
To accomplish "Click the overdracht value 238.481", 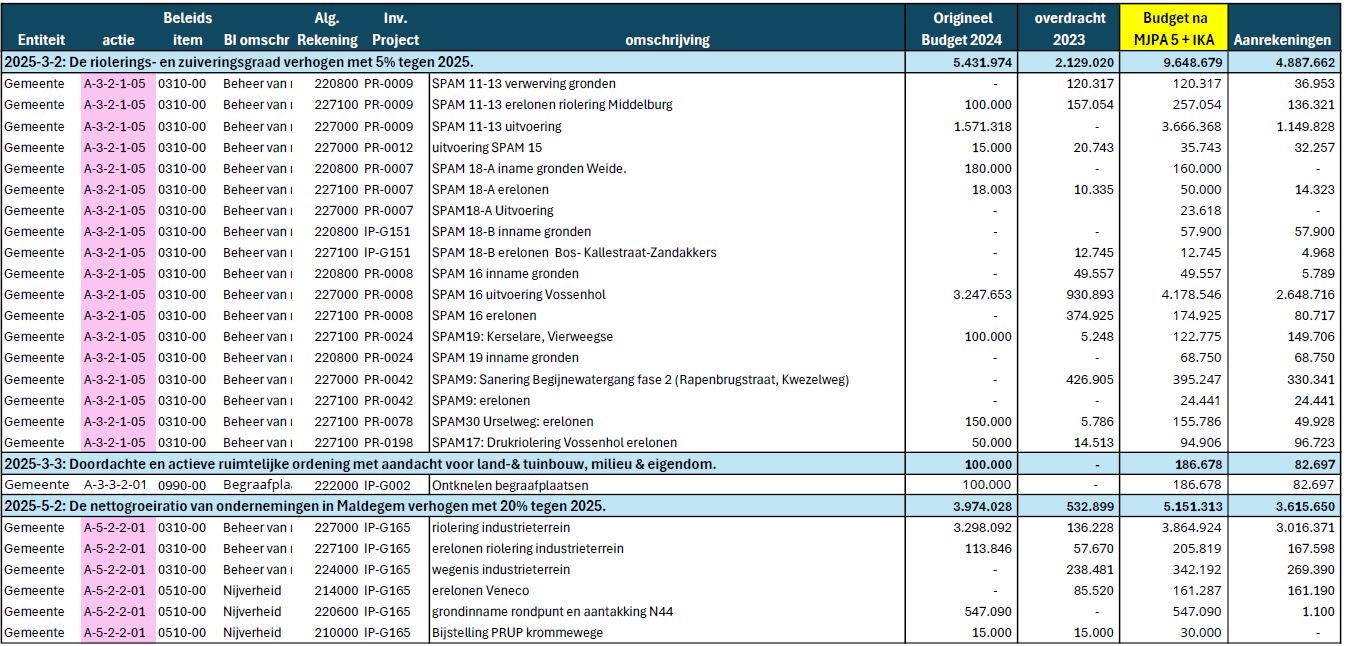I will [x=1089, y=569].
